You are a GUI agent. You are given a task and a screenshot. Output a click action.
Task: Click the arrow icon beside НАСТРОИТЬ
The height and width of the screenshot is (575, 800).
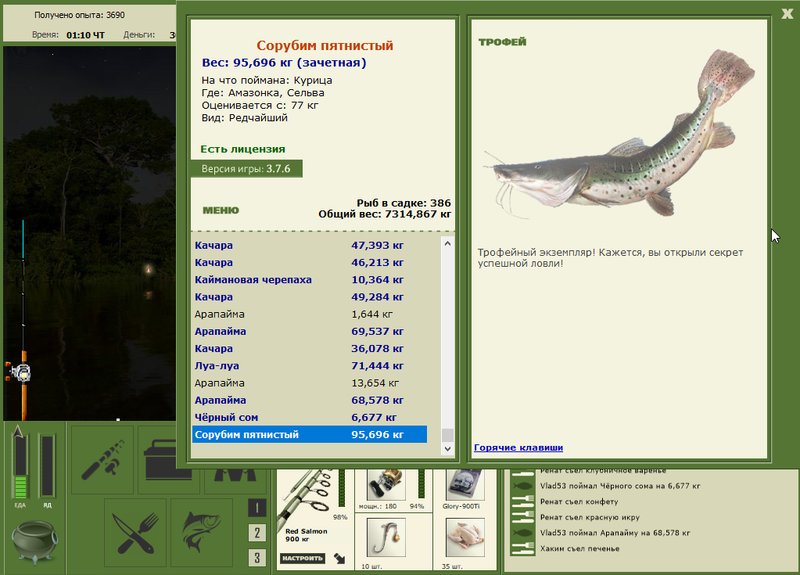coord(340,558)
